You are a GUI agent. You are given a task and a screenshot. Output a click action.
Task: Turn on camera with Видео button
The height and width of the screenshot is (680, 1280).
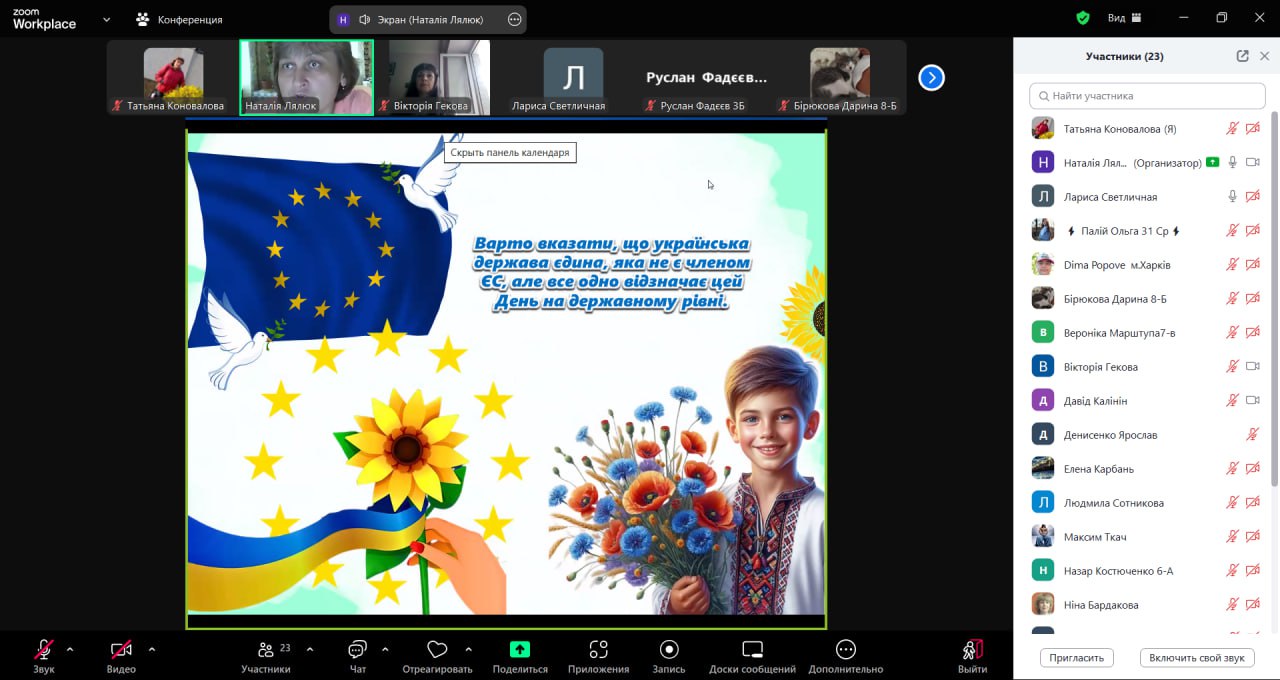point(121,650)
